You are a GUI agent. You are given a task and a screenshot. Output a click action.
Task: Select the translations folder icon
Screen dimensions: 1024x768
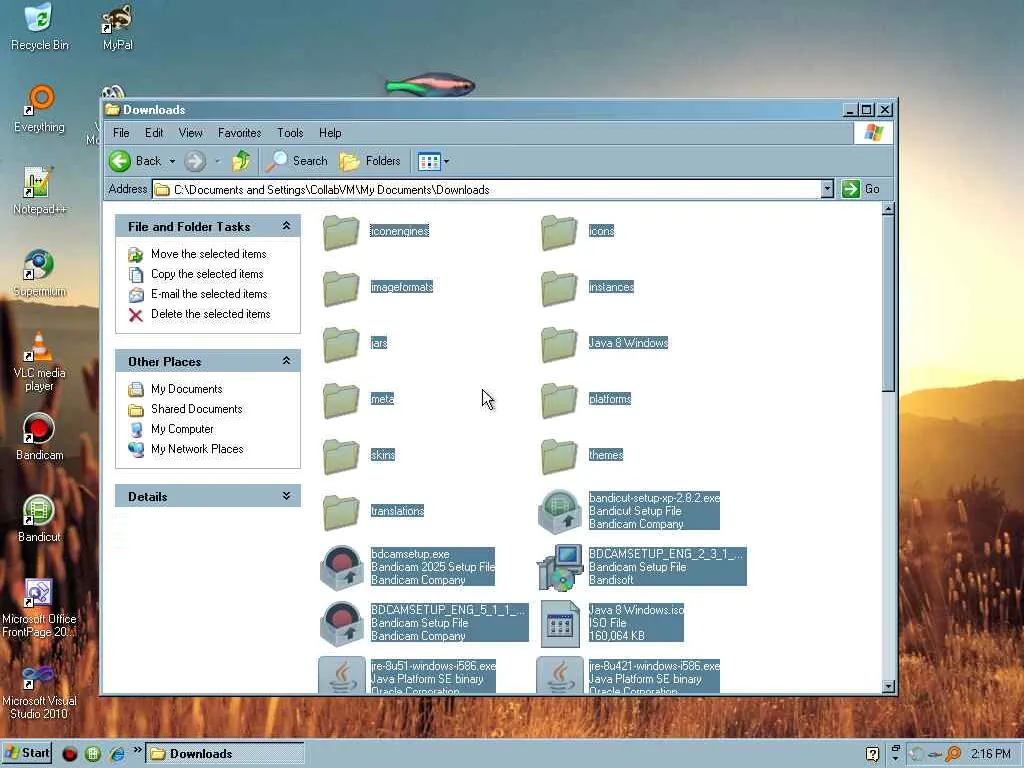341,513
